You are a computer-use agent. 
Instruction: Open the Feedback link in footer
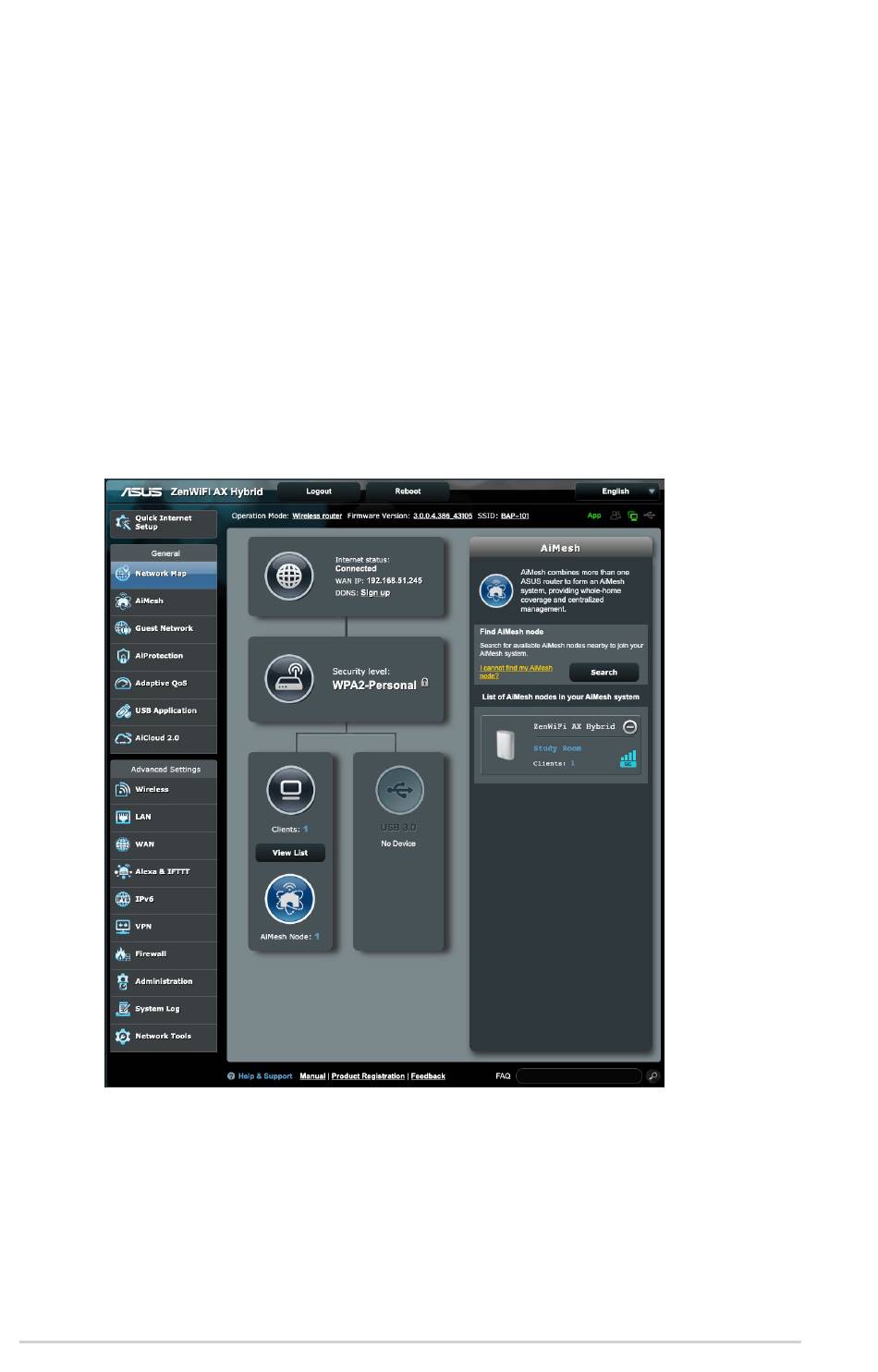[x=428, y=1076]
